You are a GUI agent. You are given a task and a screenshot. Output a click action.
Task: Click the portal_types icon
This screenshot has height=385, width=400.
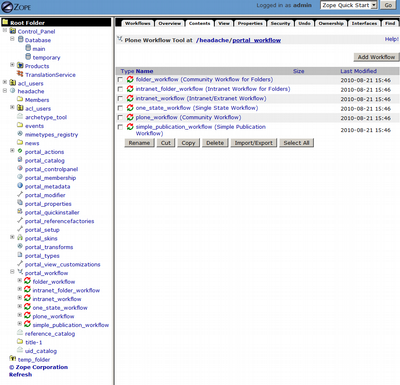coord(20,255)
